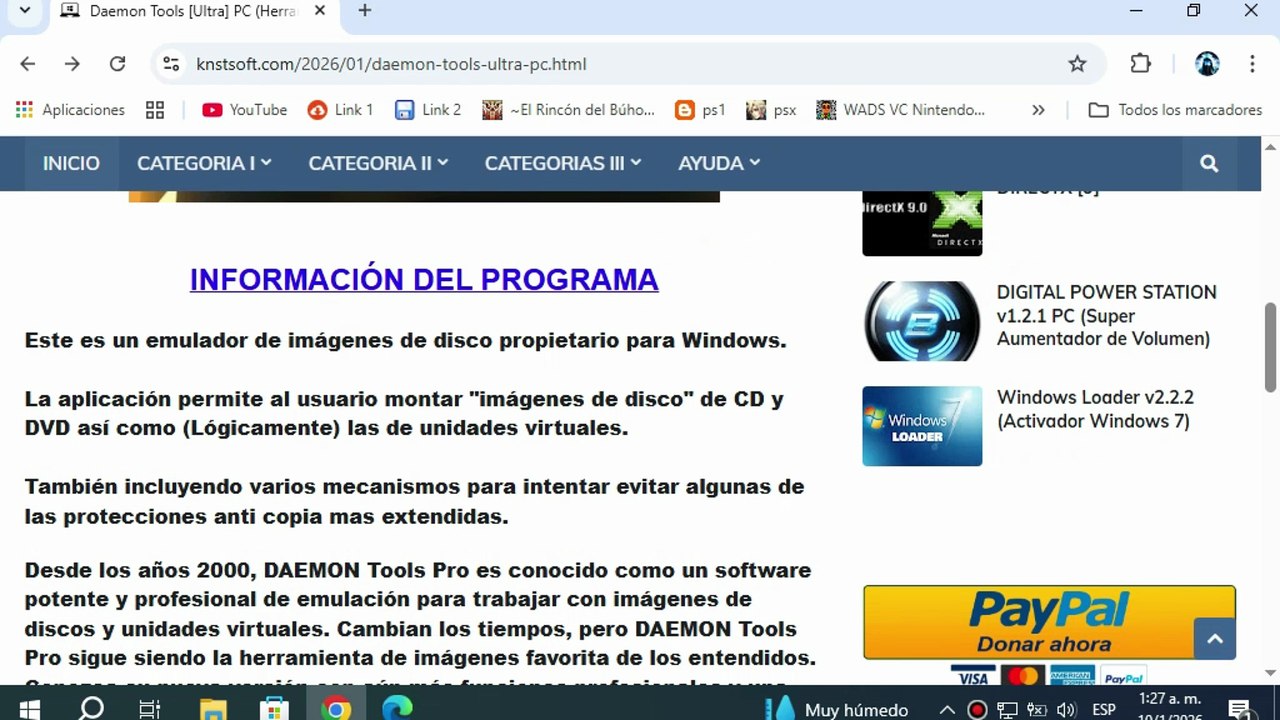The height and width of the screenshot is (720, 1280).
Task: Reload the current page
Action: pyautogui.click(x=117, y=64)
